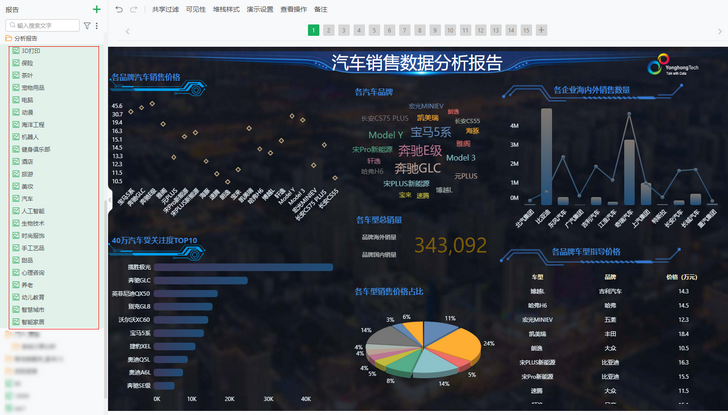Click the report icon beside 宠物用品
Screen dimensions: 728x415
point(16,87)
